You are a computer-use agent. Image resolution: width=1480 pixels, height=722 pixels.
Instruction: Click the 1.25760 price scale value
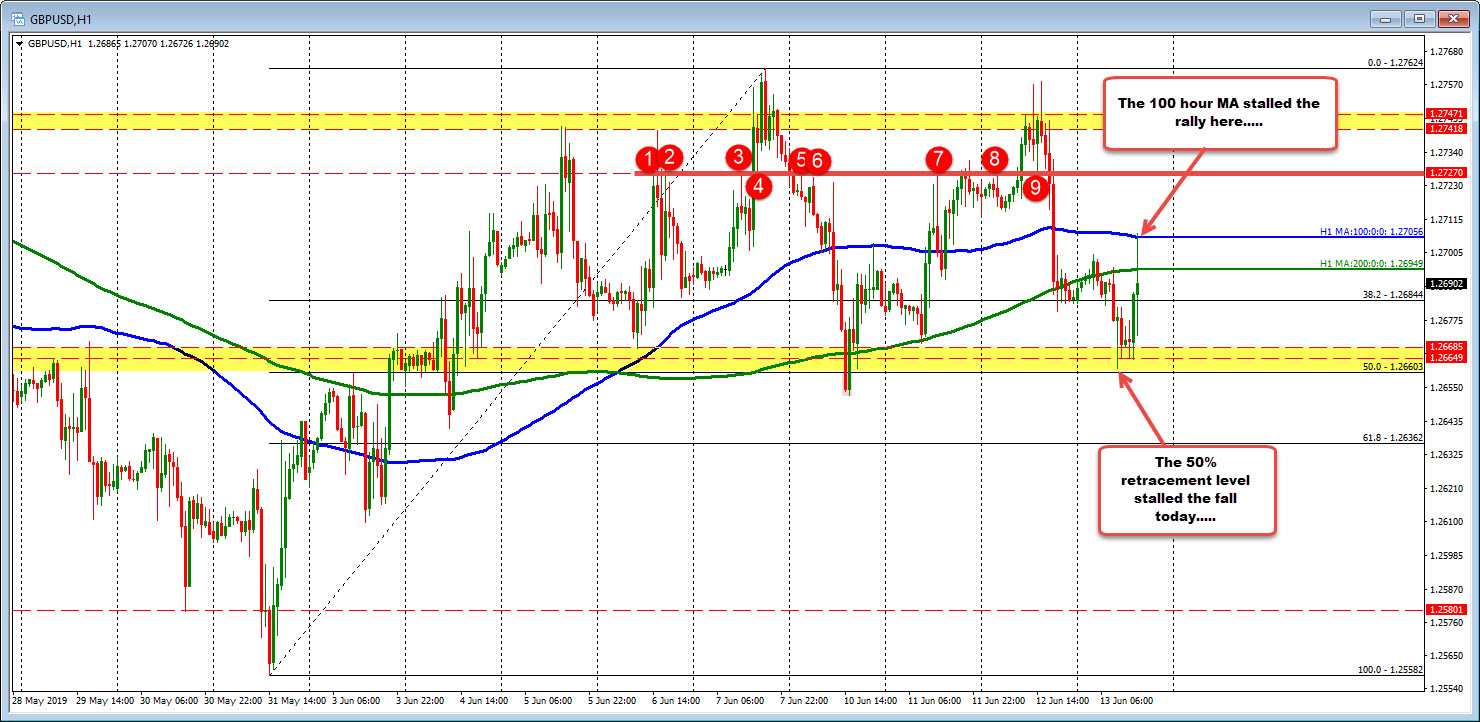[x=1446, y=622]
